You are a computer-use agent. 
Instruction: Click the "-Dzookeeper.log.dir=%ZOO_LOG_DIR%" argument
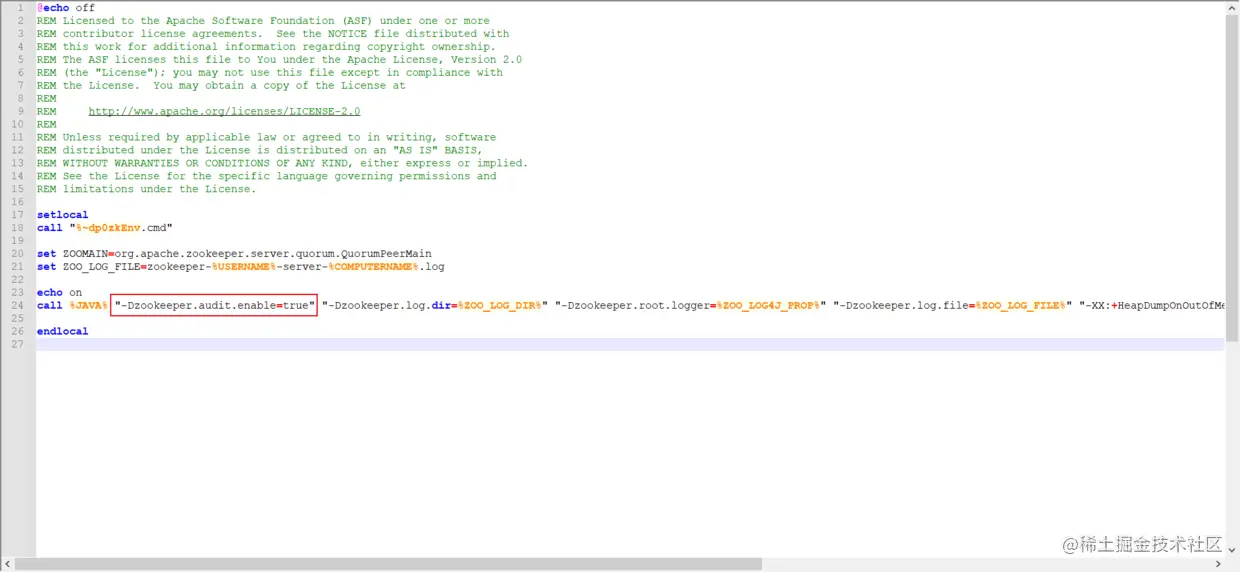coord(435,305)
